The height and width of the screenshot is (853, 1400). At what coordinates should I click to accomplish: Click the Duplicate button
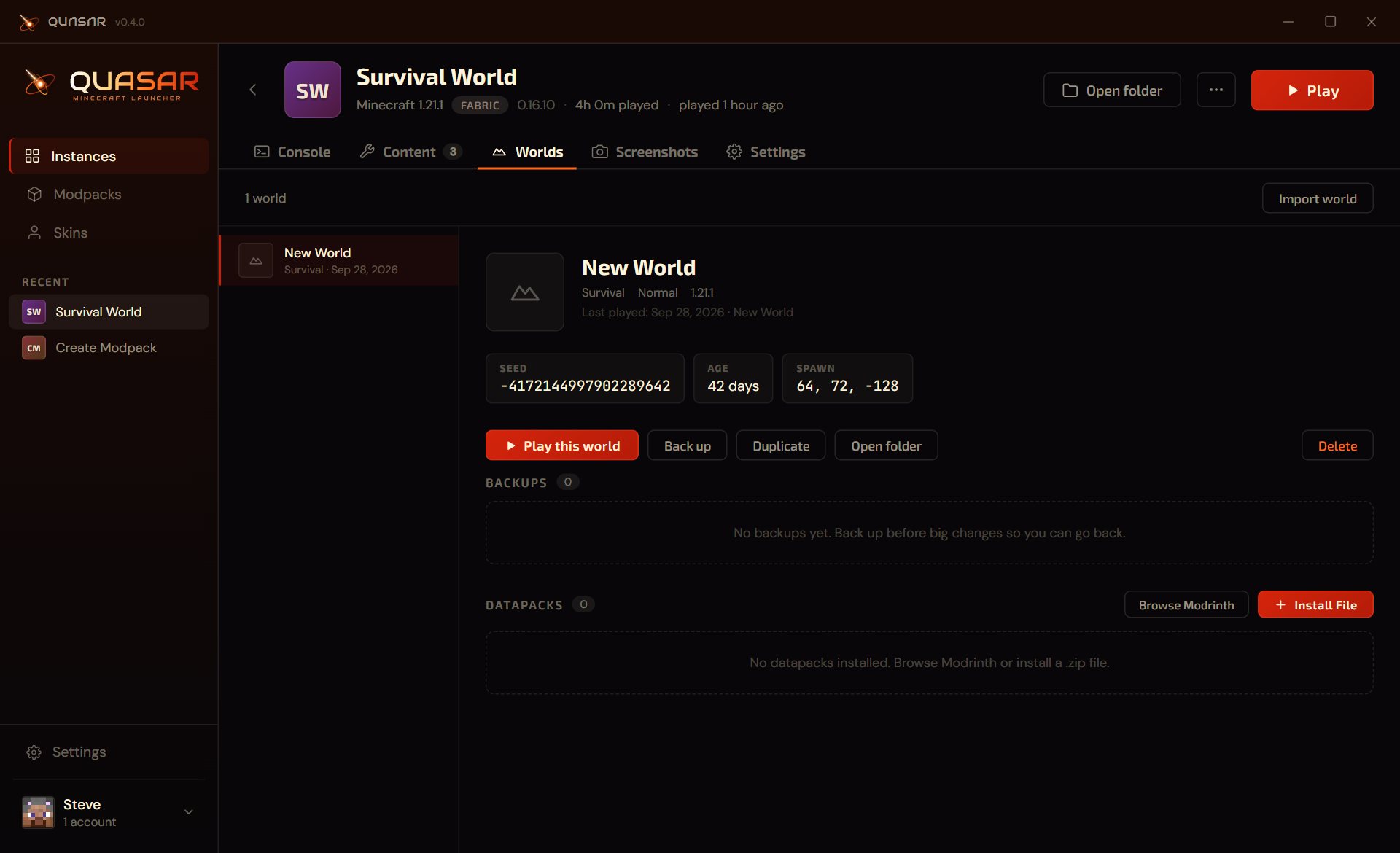click(x=780, y=445)
